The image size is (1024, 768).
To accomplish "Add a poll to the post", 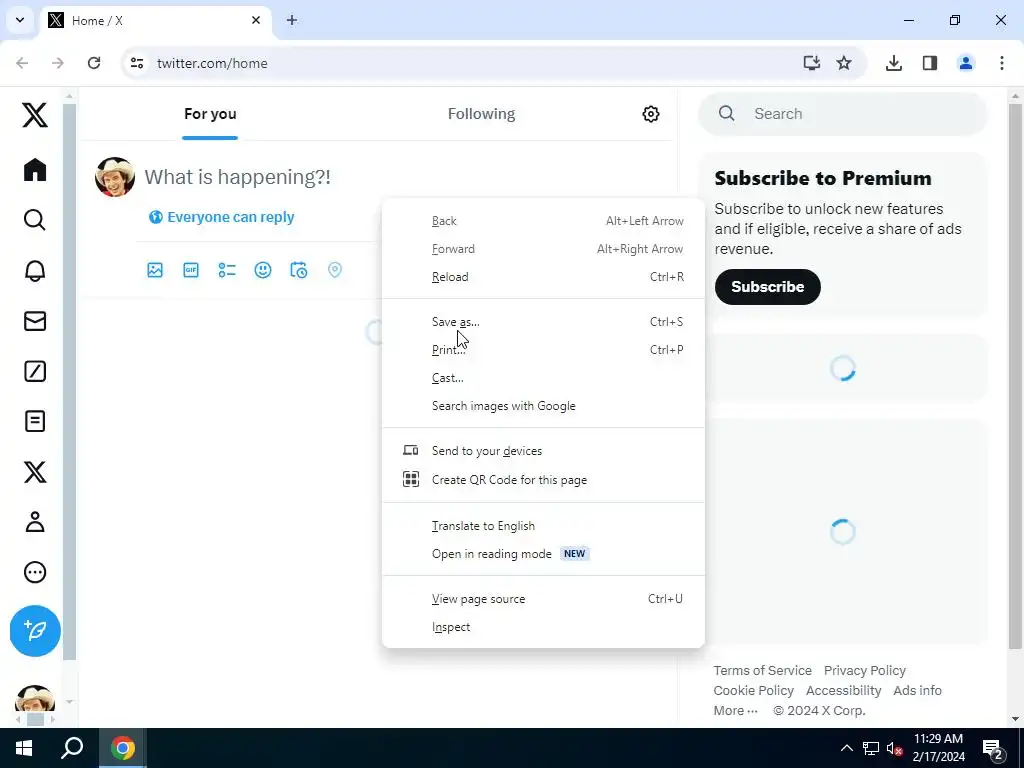I will (x=227, y=270).
